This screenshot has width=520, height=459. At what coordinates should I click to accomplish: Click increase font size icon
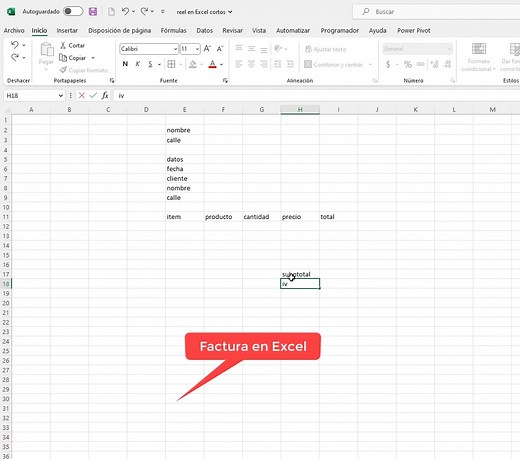pyautogui.click(x=207, y=49)
